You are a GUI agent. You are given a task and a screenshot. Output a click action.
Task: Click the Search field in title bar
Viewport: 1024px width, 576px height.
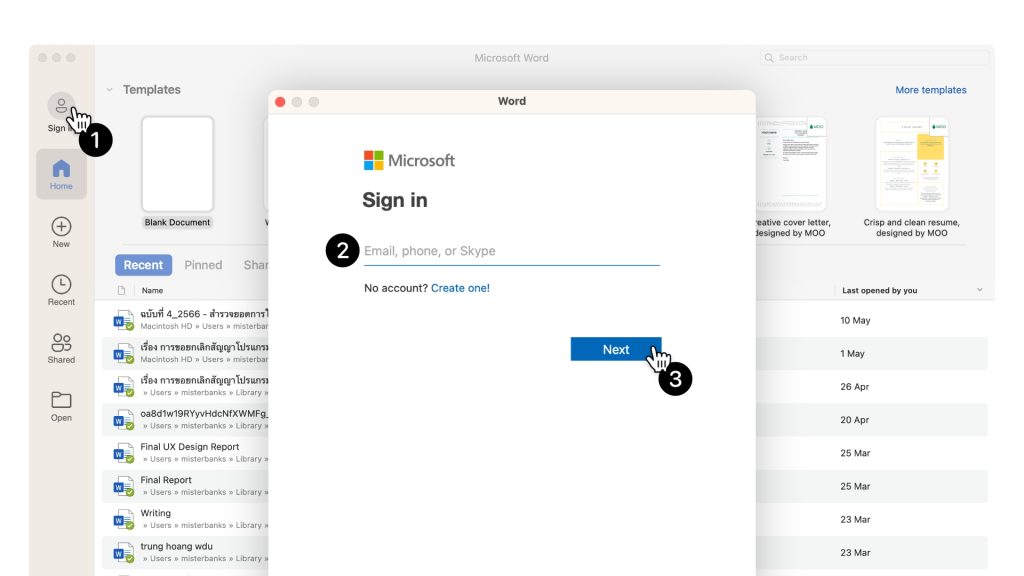point(875,57)
